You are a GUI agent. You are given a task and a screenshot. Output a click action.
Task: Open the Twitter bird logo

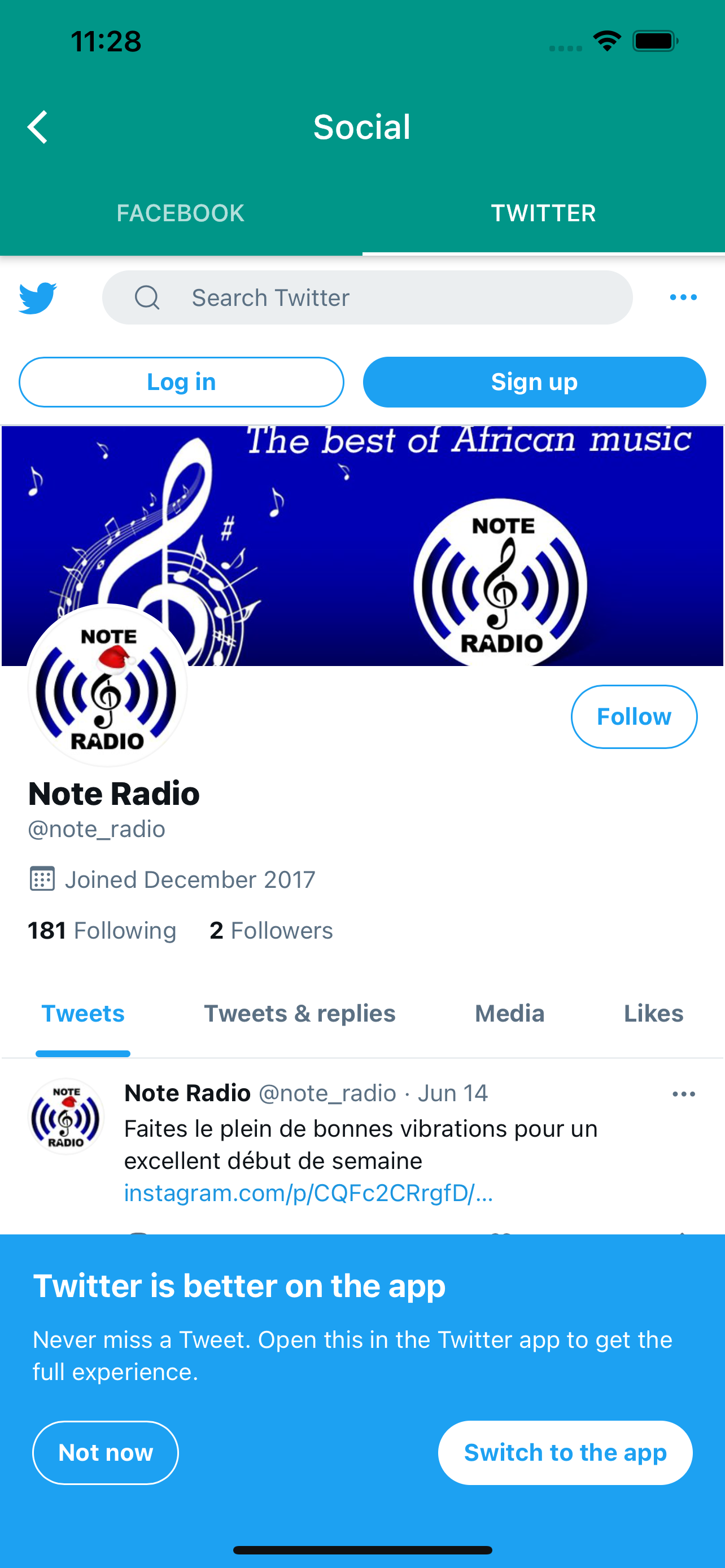tap(38, 297)
